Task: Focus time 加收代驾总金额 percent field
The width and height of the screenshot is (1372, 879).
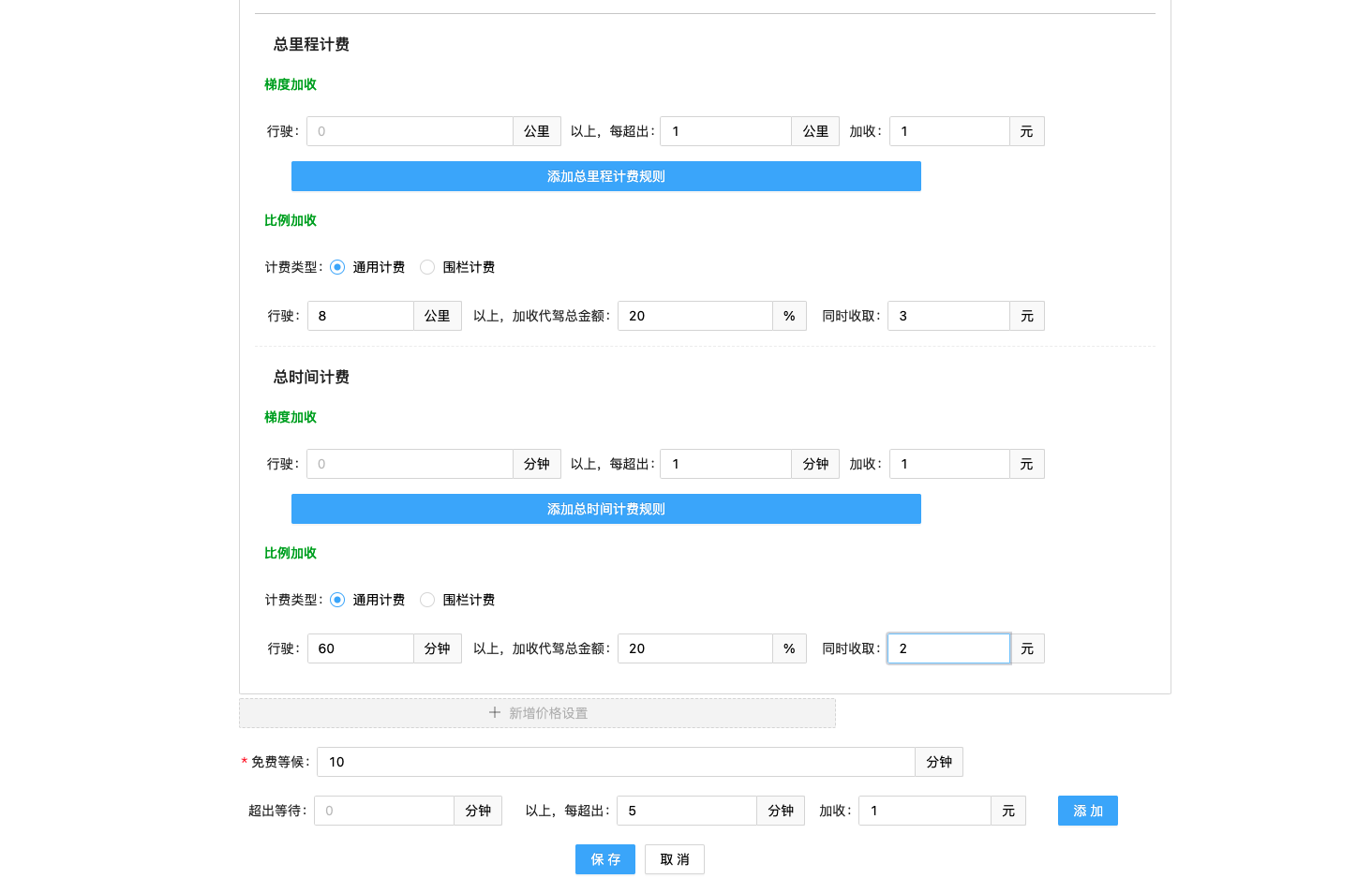Action: [x=695, y=648]
